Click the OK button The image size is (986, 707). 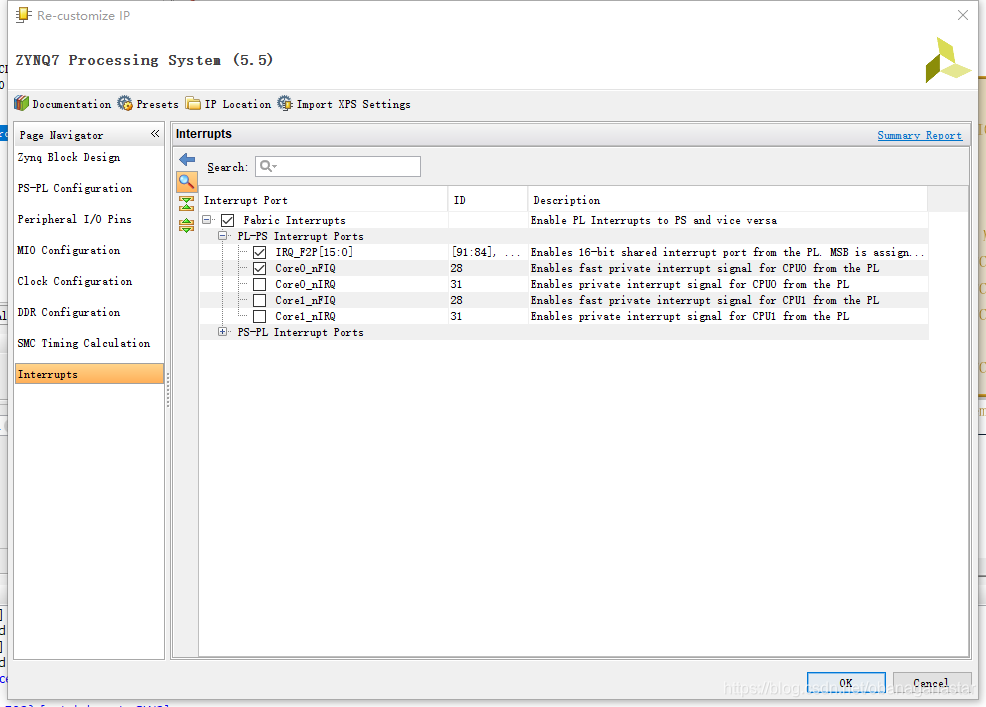tap(846, 683)
